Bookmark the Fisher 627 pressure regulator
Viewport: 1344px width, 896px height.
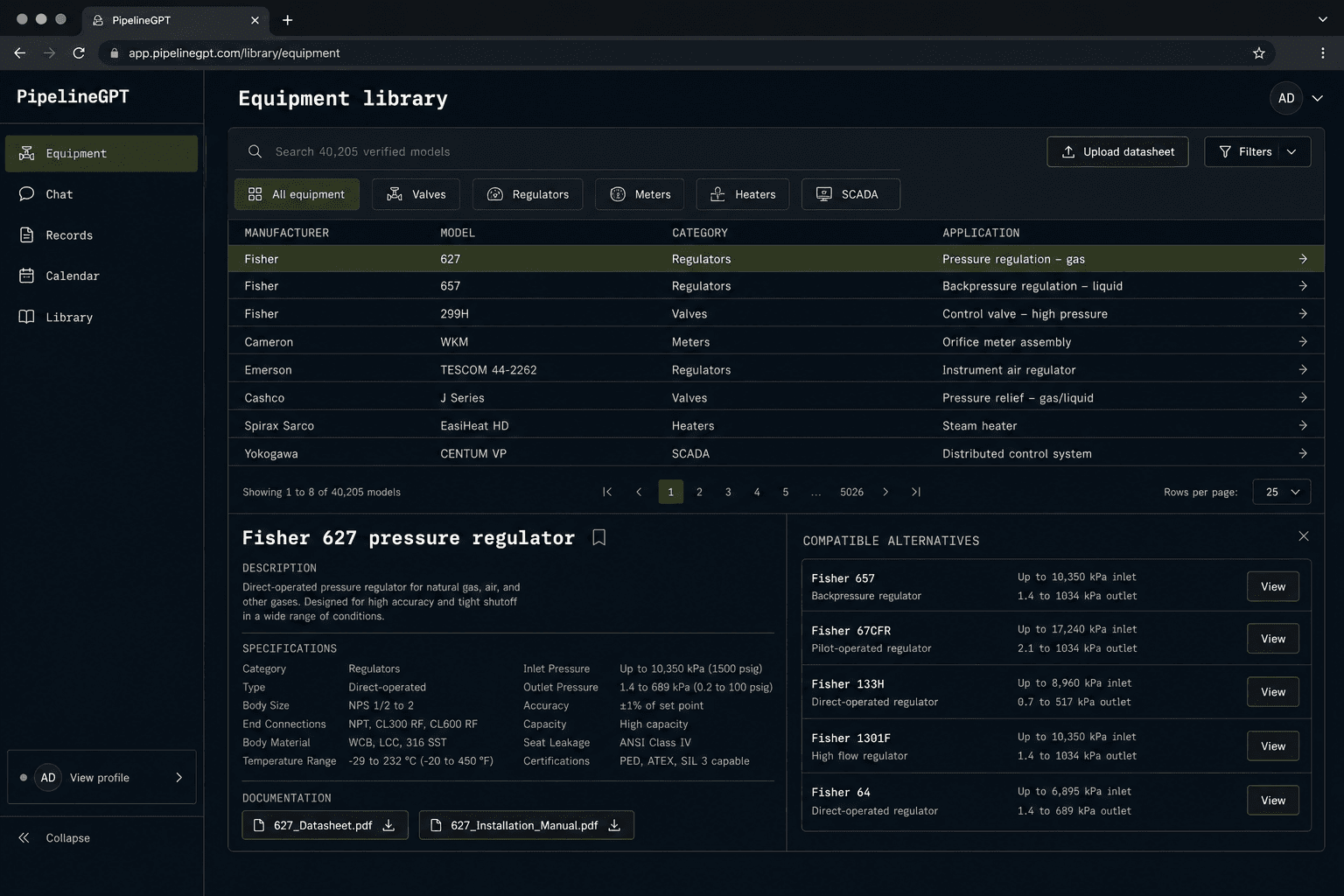(x=598, y=537)
